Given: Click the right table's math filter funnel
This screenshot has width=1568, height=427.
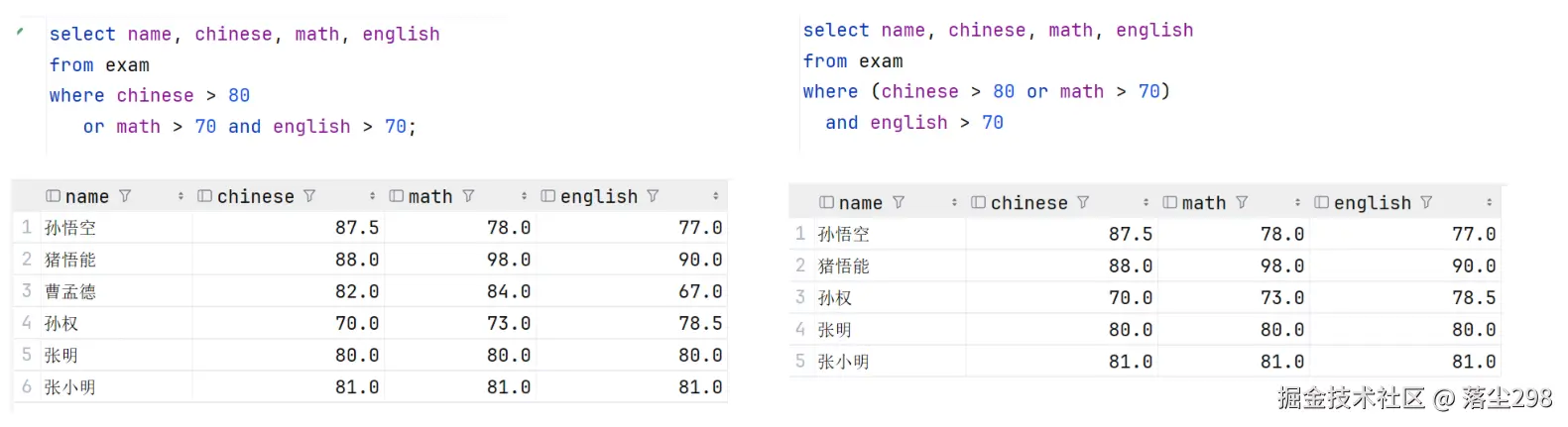Looking at the screenshot, I should pos(1242,202).
